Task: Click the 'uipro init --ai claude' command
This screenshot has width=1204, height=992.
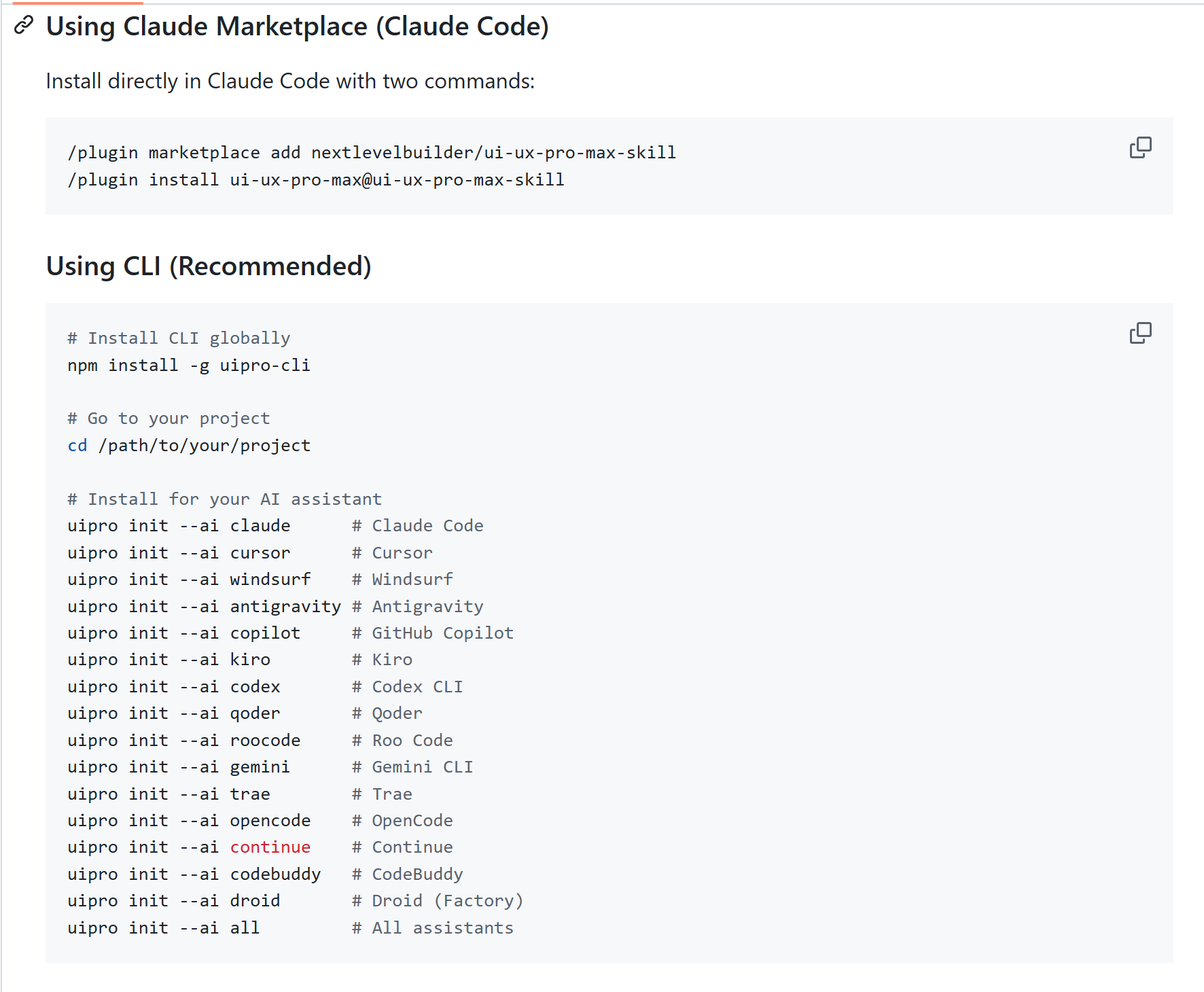Action: pyautogui.click(x=179, y=526)
